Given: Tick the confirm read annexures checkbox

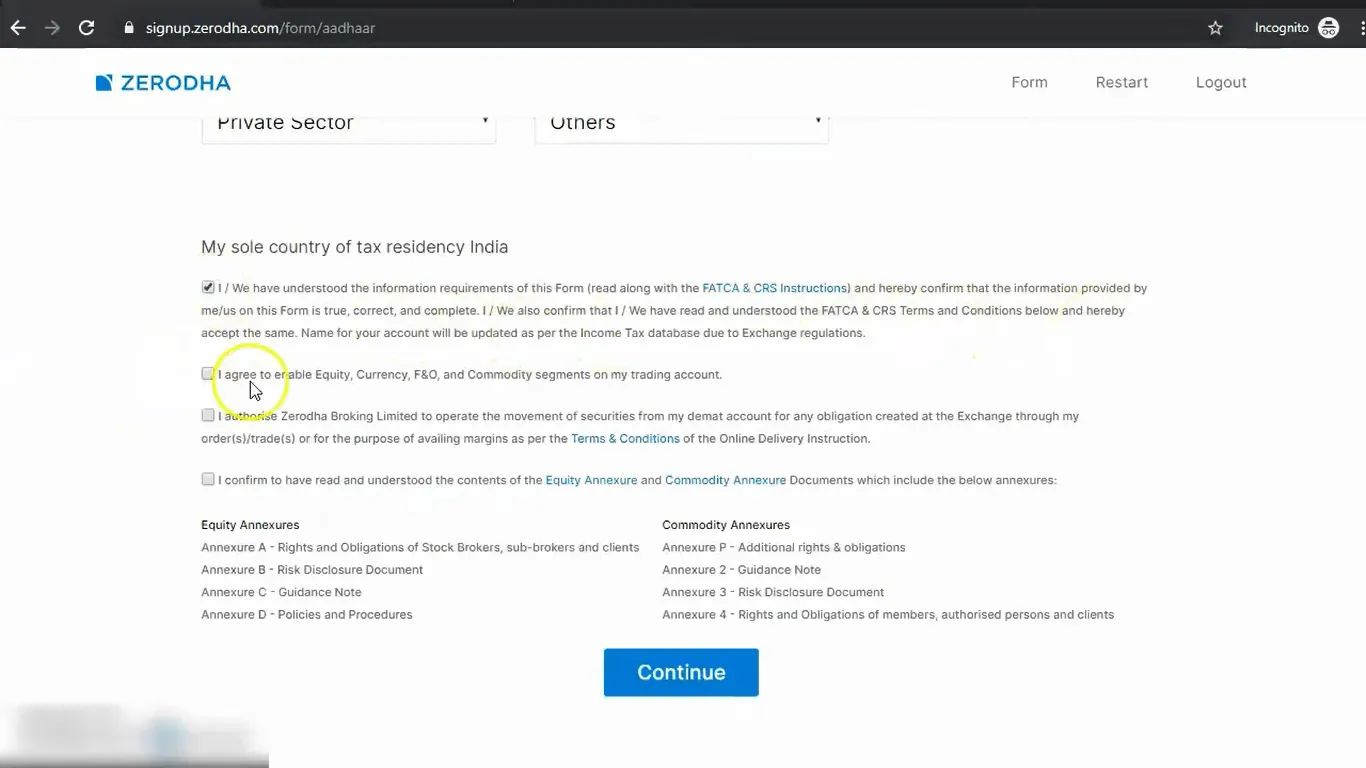Looking at the screenshot, I should point(208,479).
